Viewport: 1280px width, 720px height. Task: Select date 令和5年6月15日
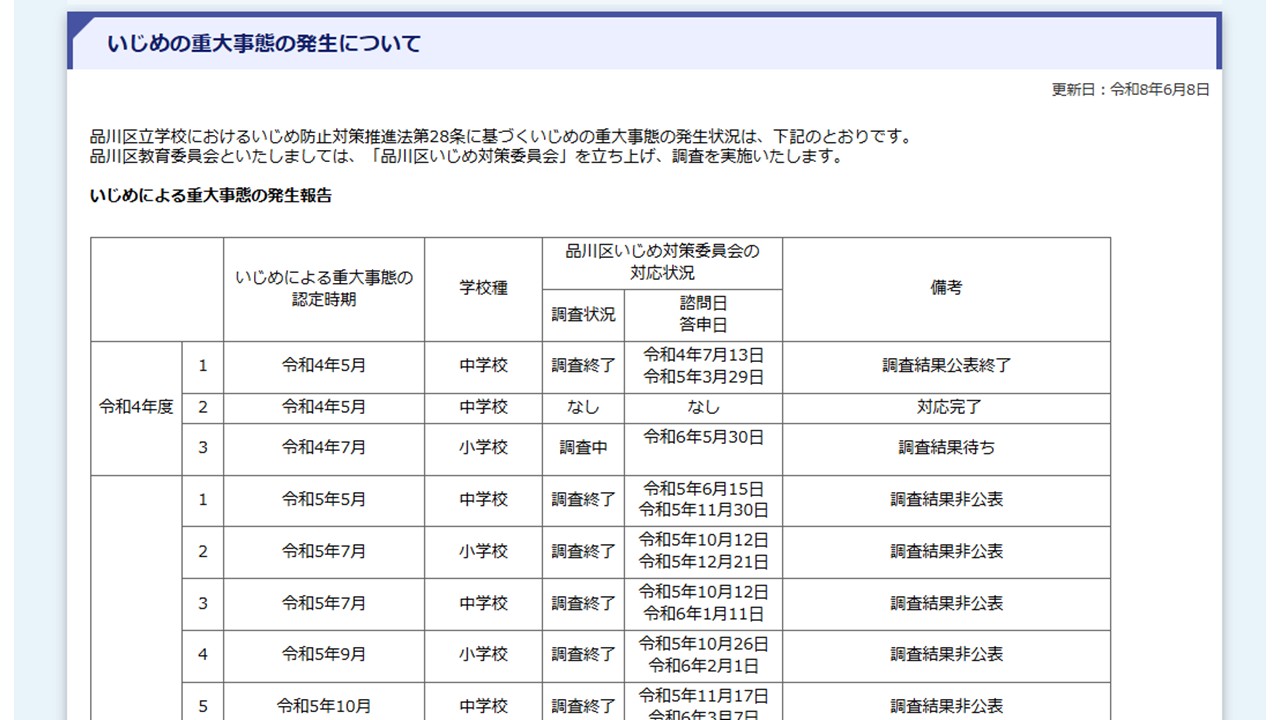[x=703, y=489]
